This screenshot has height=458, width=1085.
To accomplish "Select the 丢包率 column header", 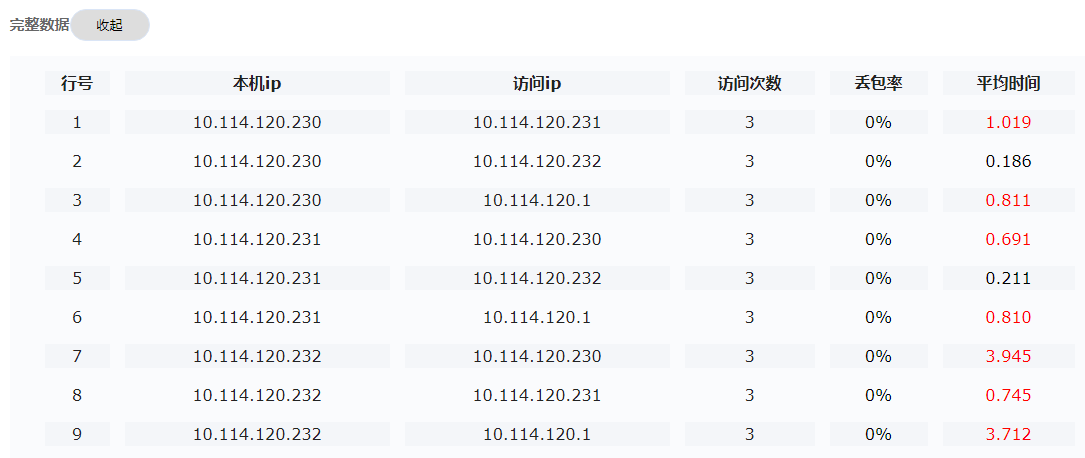I will (878, 84).
